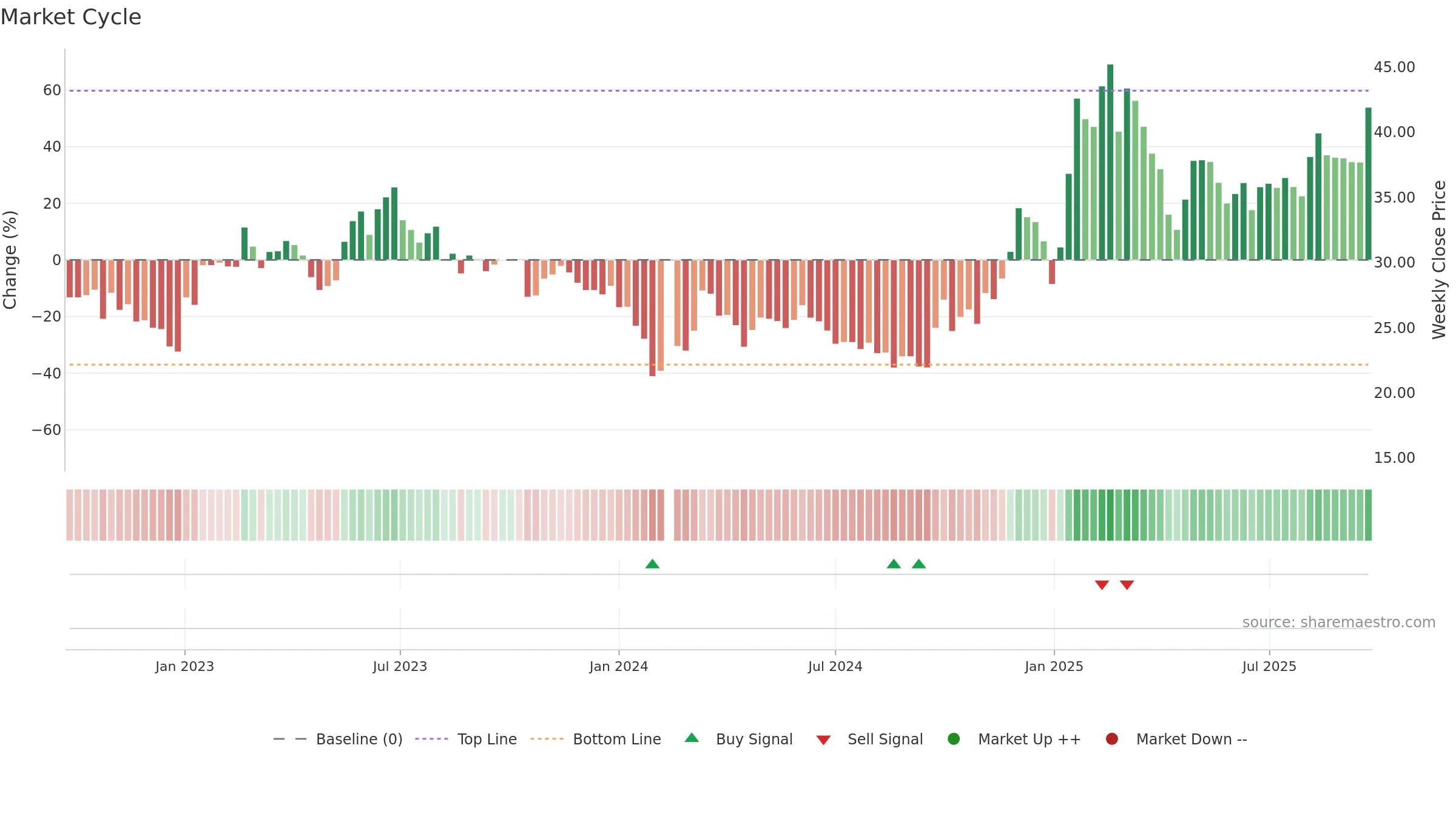1456x819 pixels.
Task: Click the Jul 2024 axis label
Action: 835,666
